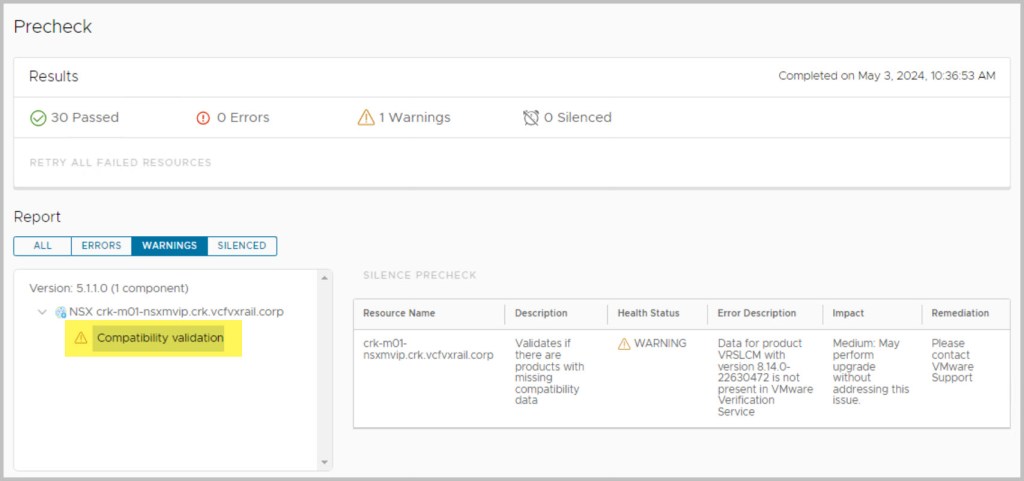This screenshot has width=1024, height=481.
Task: Switch to ERRORS report filter
Action: pos(101,246)
